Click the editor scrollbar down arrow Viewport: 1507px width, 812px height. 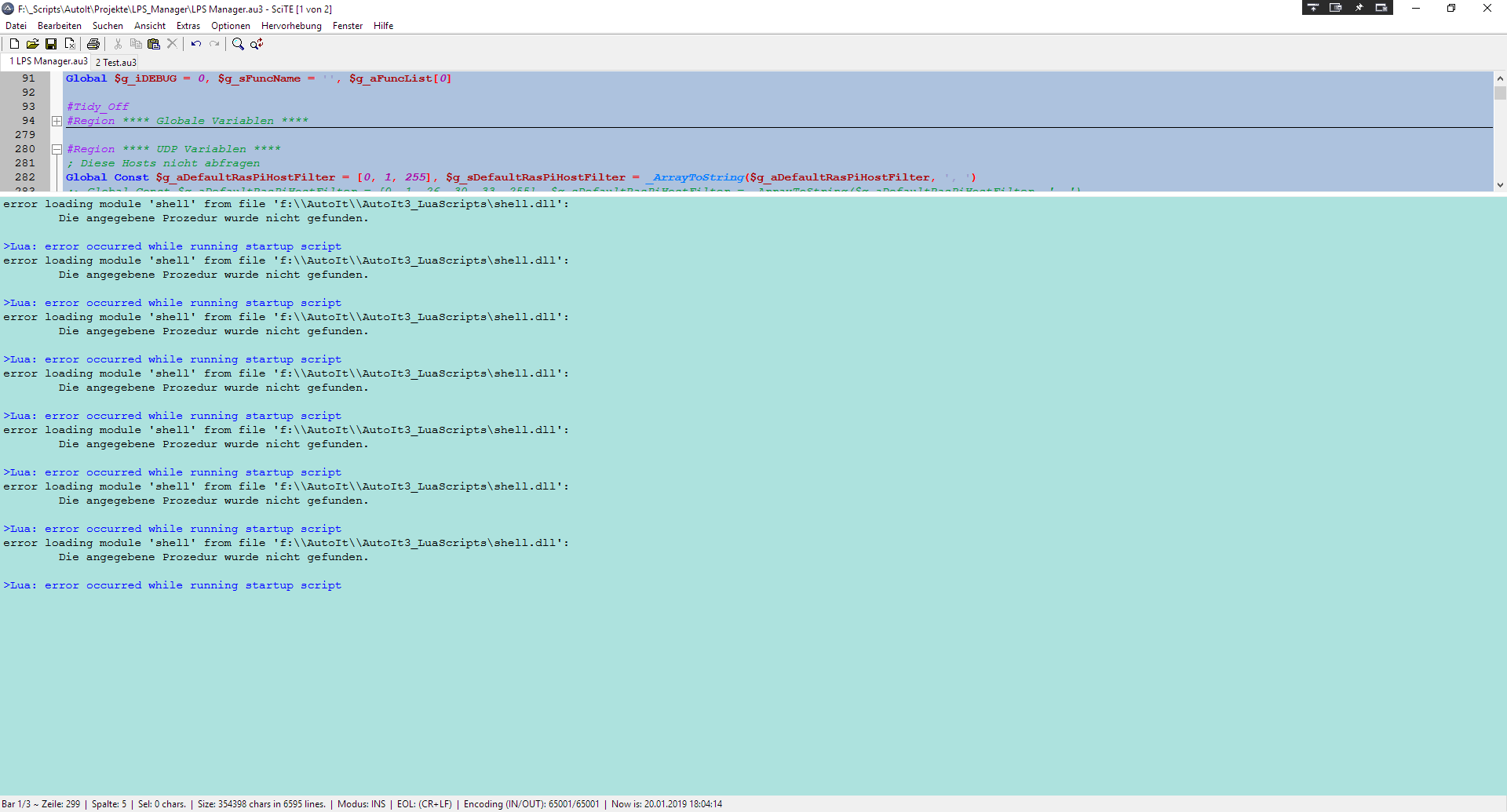[1500, 185]
